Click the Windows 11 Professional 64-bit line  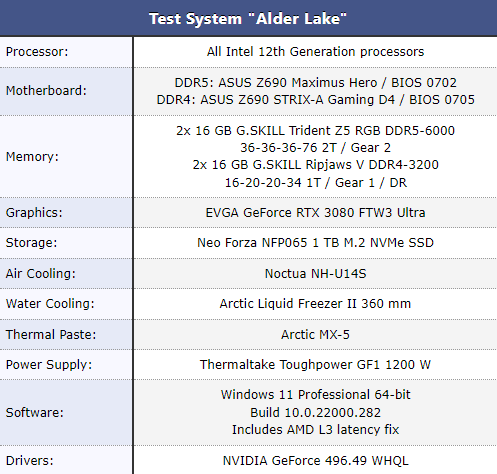click(x=315, y=395)
